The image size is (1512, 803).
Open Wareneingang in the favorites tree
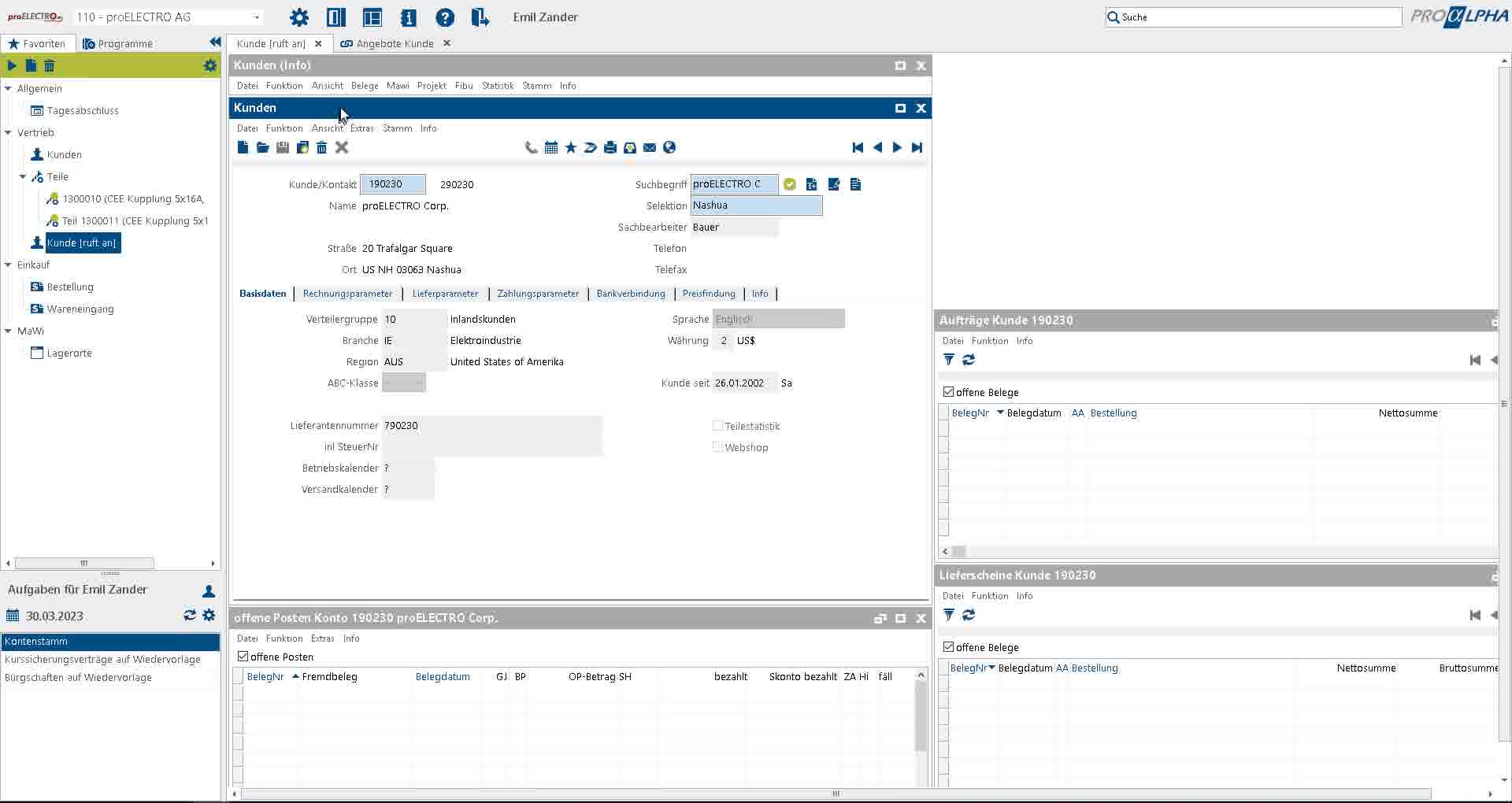click(80, 309)
